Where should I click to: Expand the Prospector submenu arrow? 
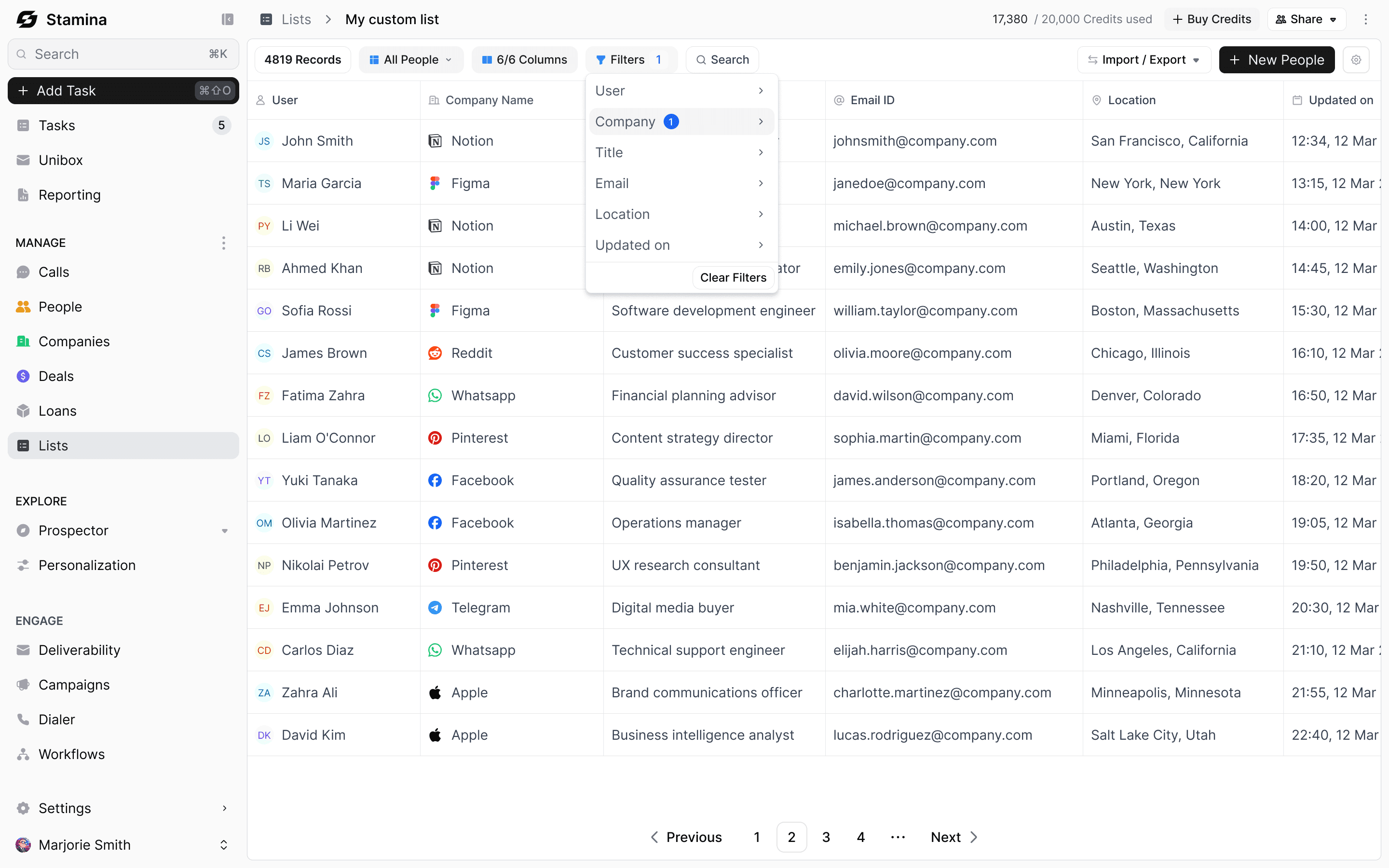[224, 530]
